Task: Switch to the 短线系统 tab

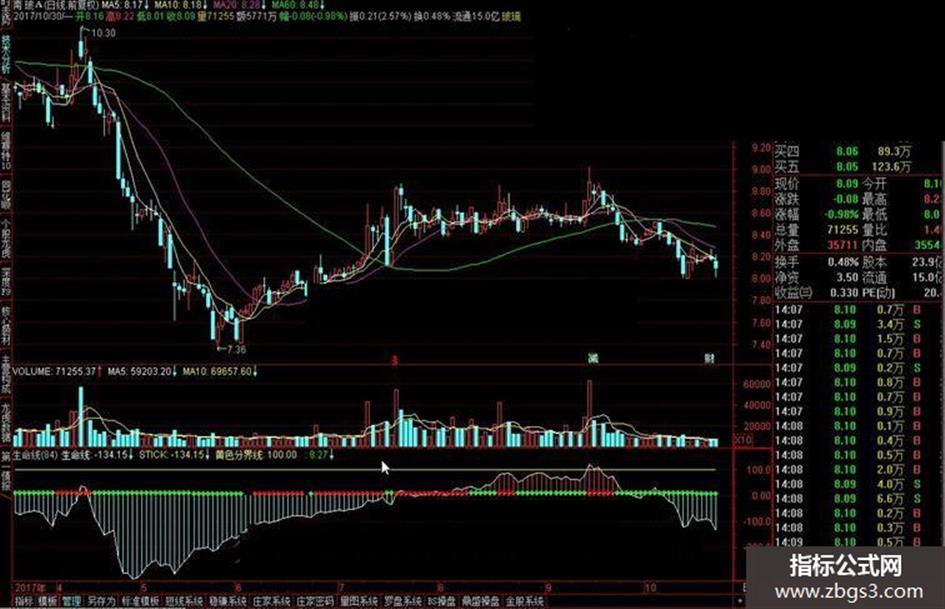Action: tap(184, 601)
